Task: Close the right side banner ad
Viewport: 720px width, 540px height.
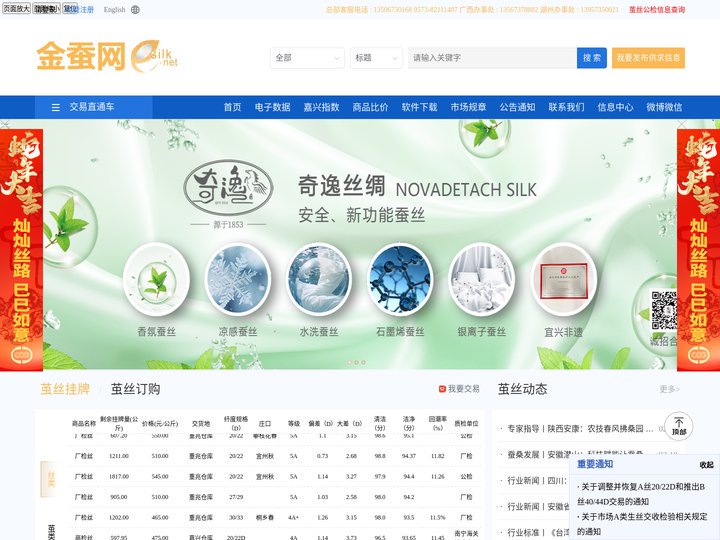Action: coord(682,124)
